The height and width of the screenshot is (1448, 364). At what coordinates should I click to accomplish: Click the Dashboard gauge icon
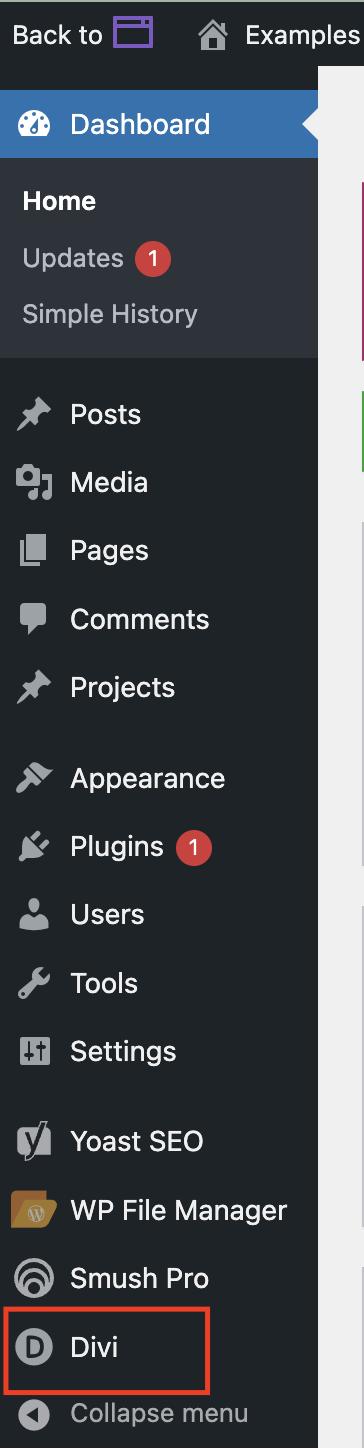[x=34, y=124]
